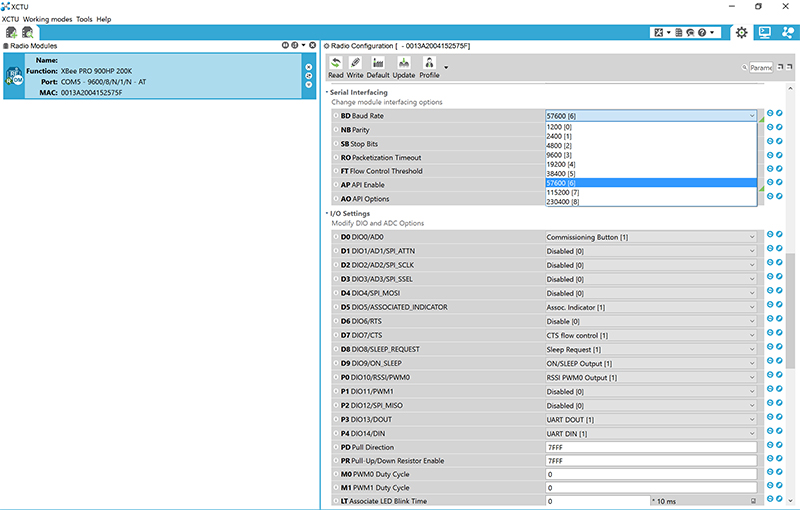Open the Help menu
Image resolution: width=800 pixels, height=510 pixels.
[104, 19]
